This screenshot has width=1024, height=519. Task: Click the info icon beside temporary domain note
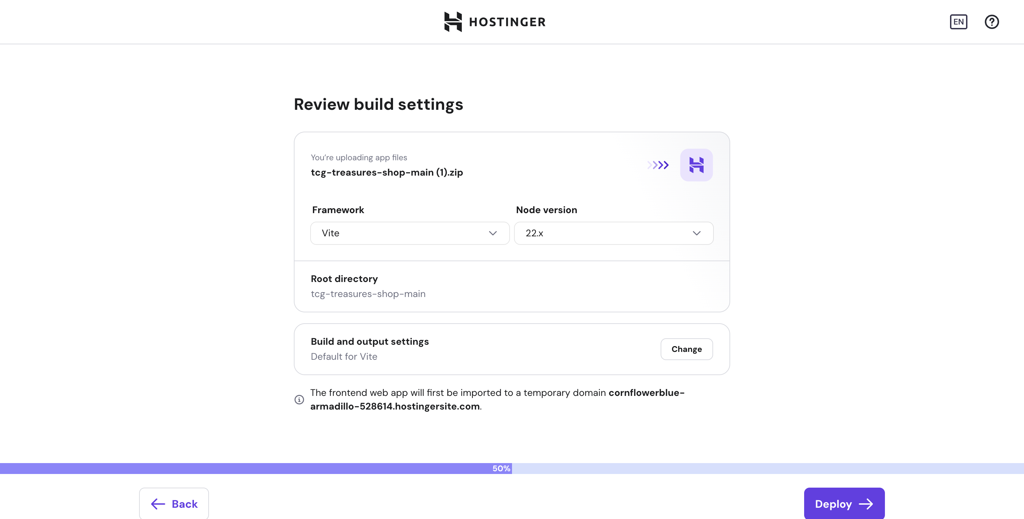click(x=299, y=400)
